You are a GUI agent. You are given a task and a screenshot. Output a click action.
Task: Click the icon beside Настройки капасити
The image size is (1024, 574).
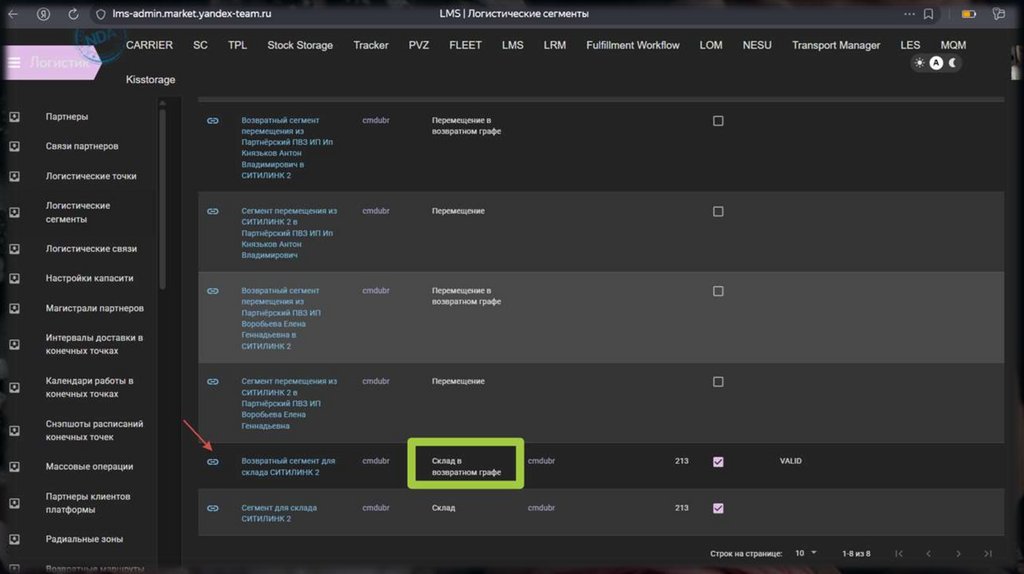click(x=14, y=278)
